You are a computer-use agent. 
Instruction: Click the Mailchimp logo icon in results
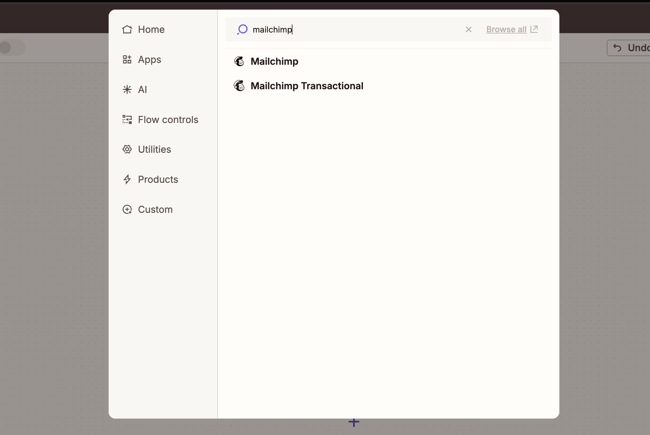pyautogui.click(x=239, y=62)
